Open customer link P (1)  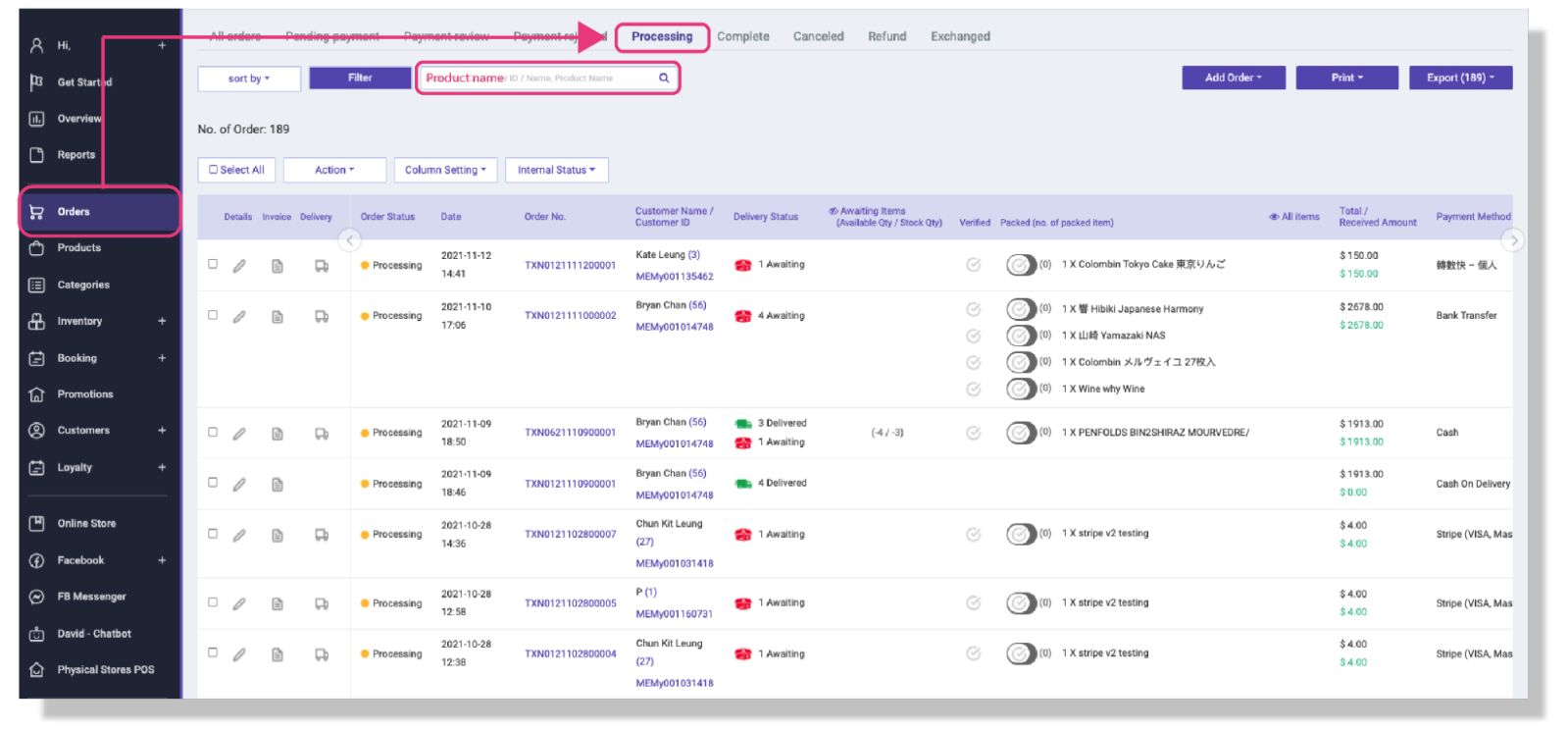coord(646,593)
